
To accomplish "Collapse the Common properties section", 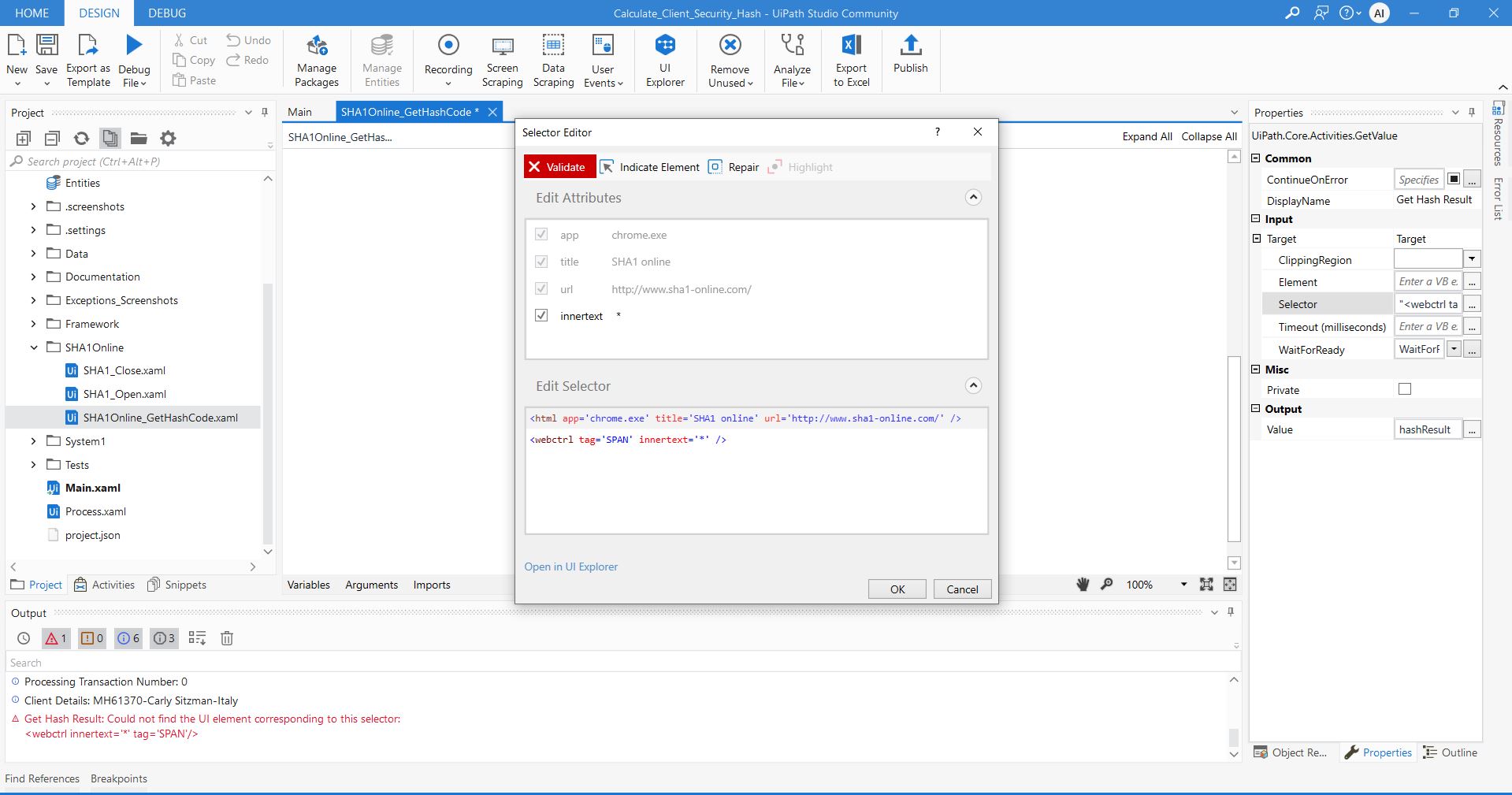I will point(1256,158).
